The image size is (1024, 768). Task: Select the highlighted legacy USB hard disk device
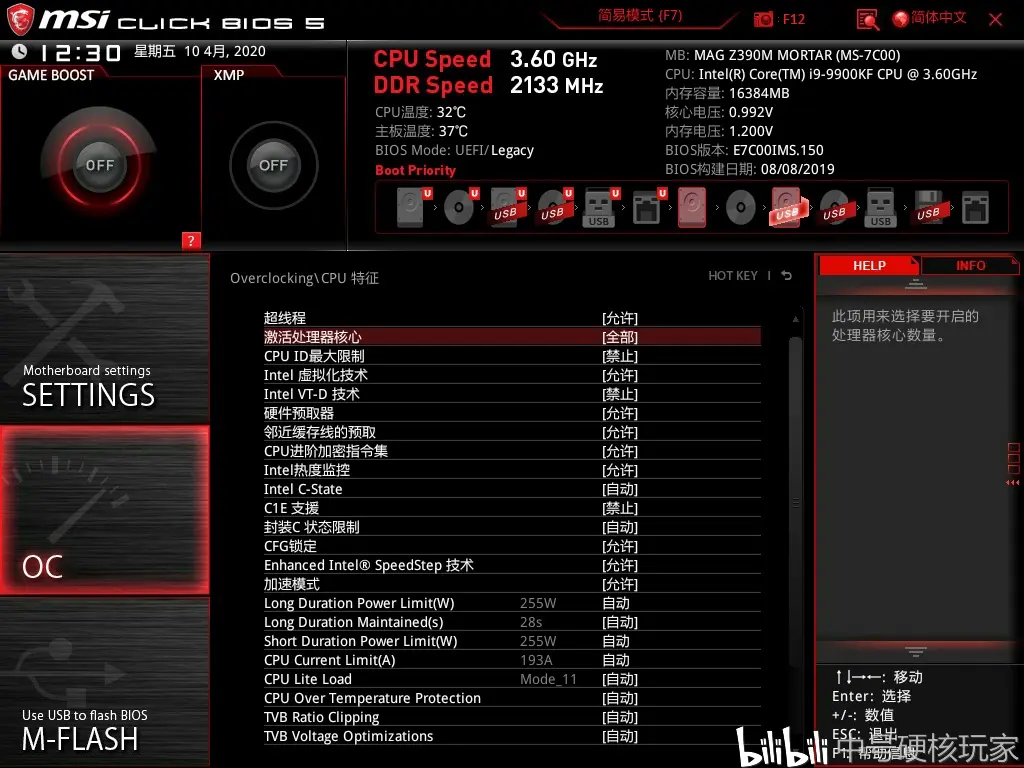pos(789,207)
